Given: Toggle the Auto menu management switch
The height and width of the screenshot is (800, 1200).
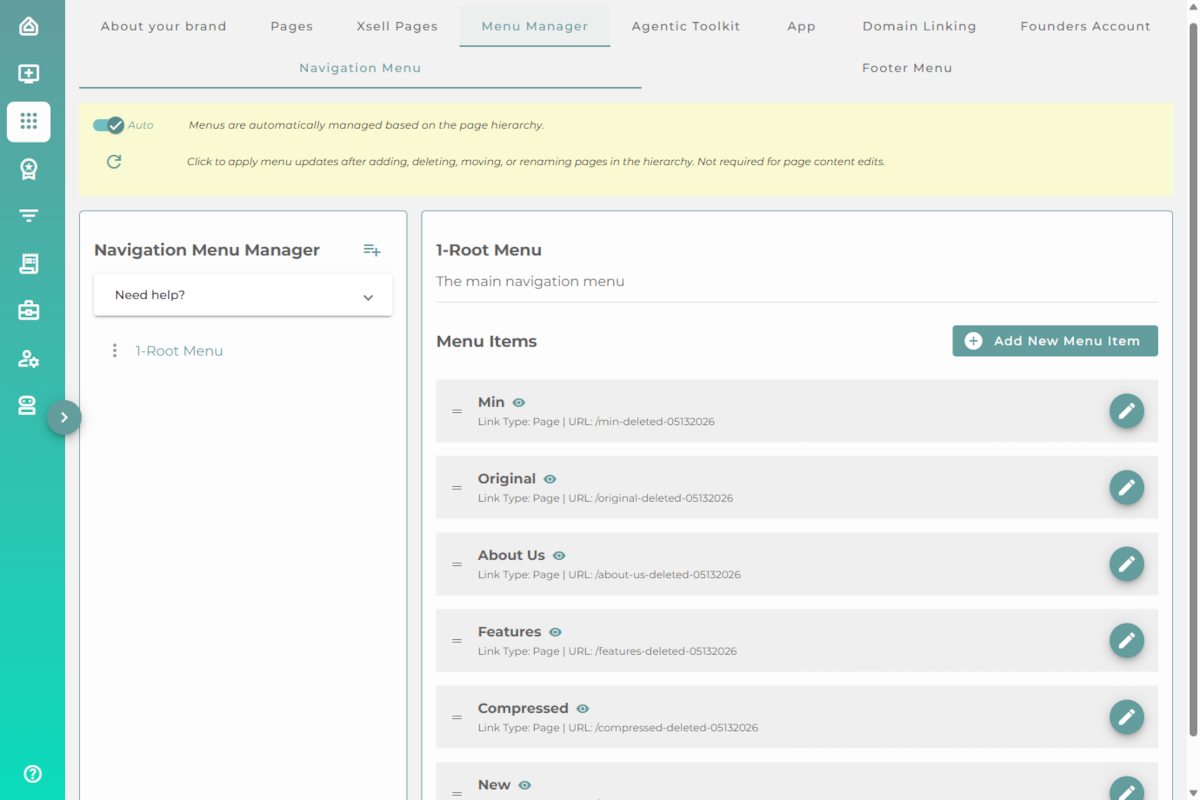Looking at the screenshot, I should [x=108, y=125].
